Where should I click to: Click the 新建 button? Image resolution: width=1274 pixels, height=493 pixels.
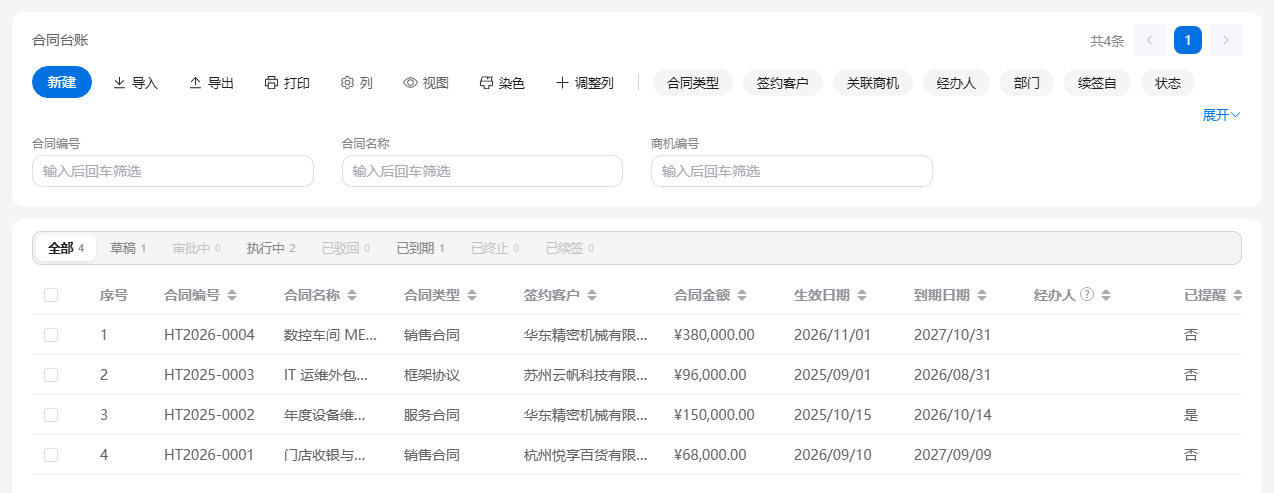(62, 82)
